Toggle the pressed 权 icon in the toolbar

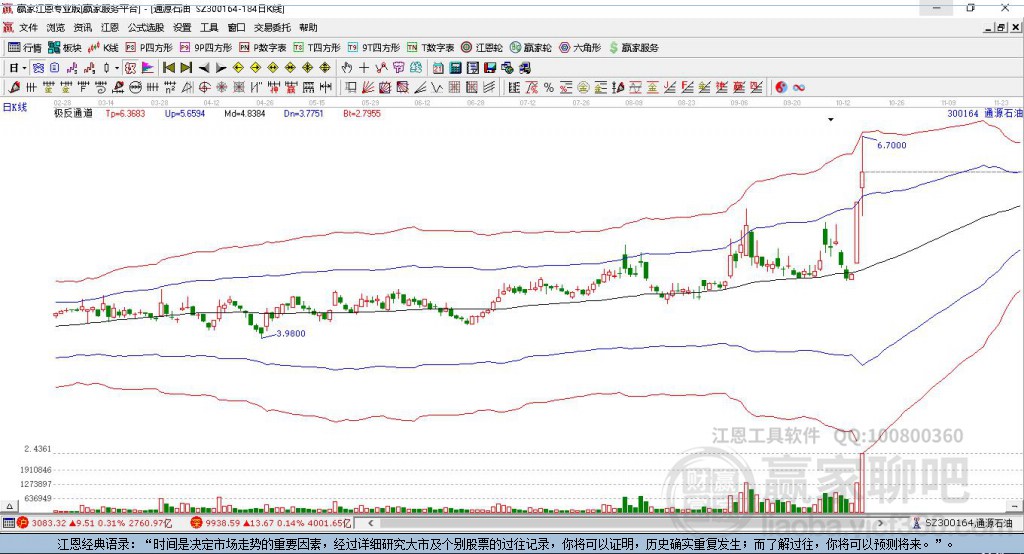click(x=130, y=68)
